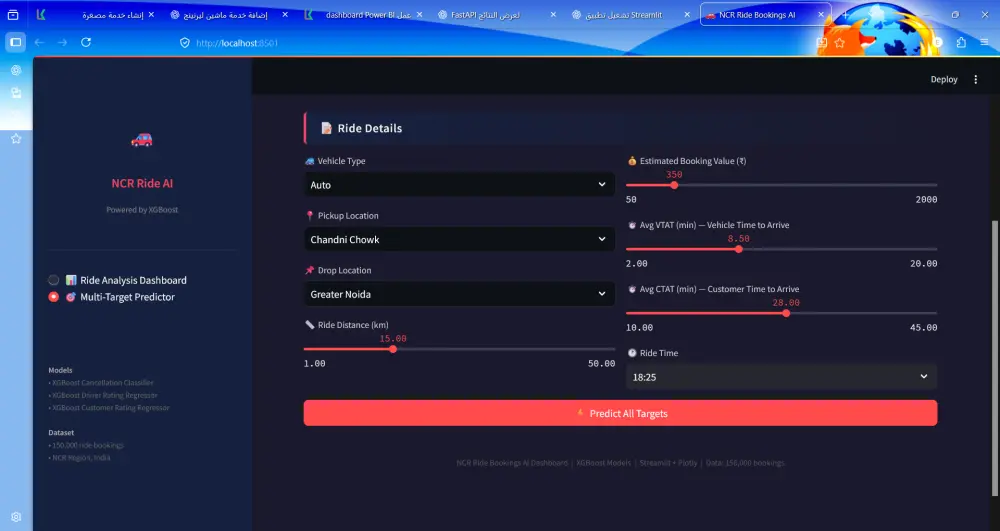
Task: Open the Firefox tab overview icon
Action: (x=13, y=15)
